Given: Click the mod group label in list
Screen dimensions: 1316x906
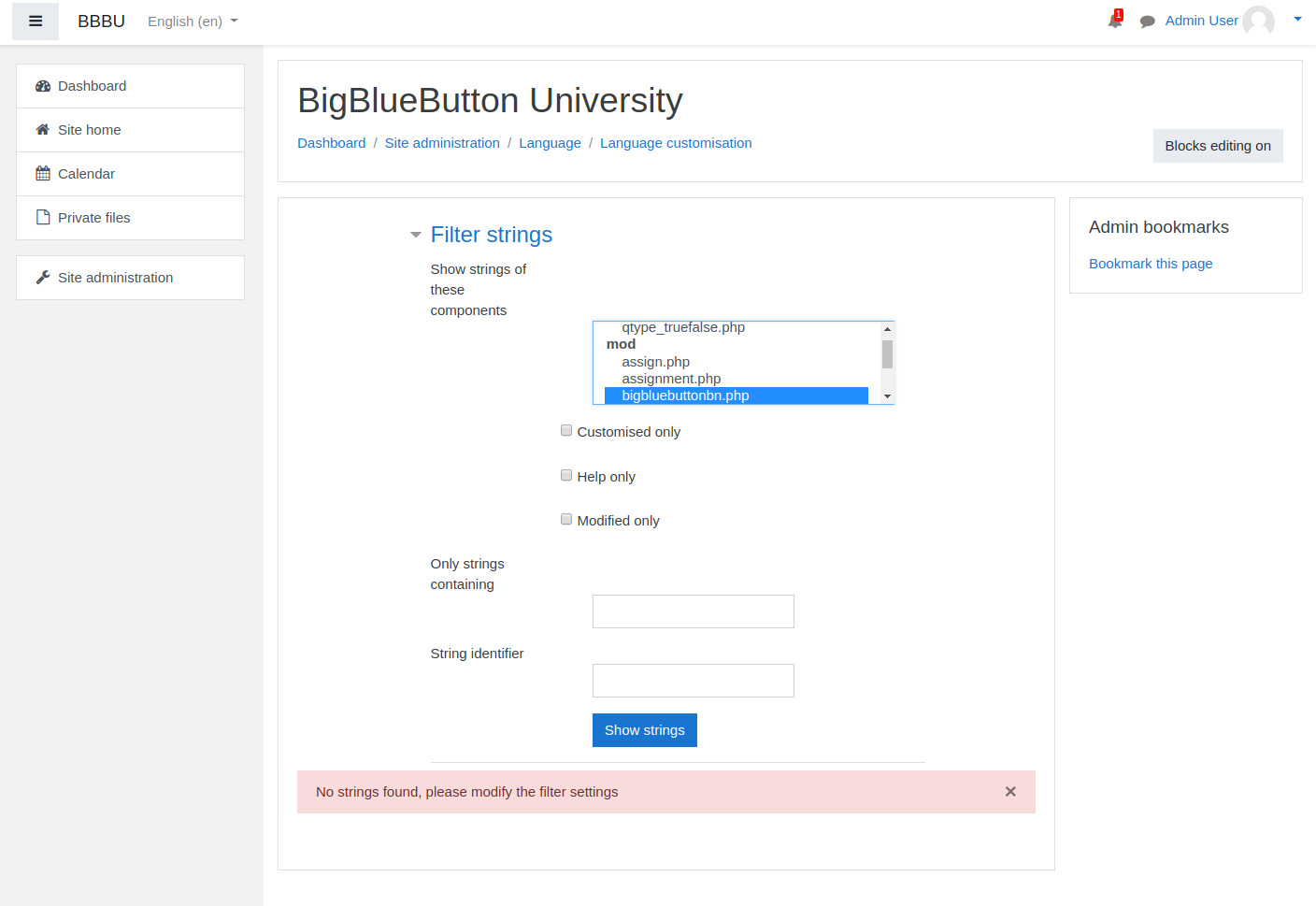Looking at the screenshot, I should tap(621, 344).
